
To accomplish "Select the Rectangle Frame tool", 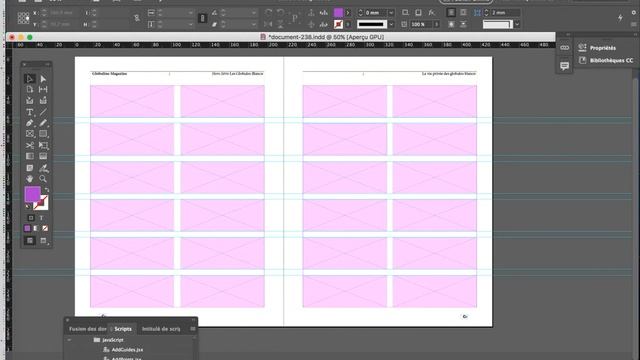I will pos(29,134).
